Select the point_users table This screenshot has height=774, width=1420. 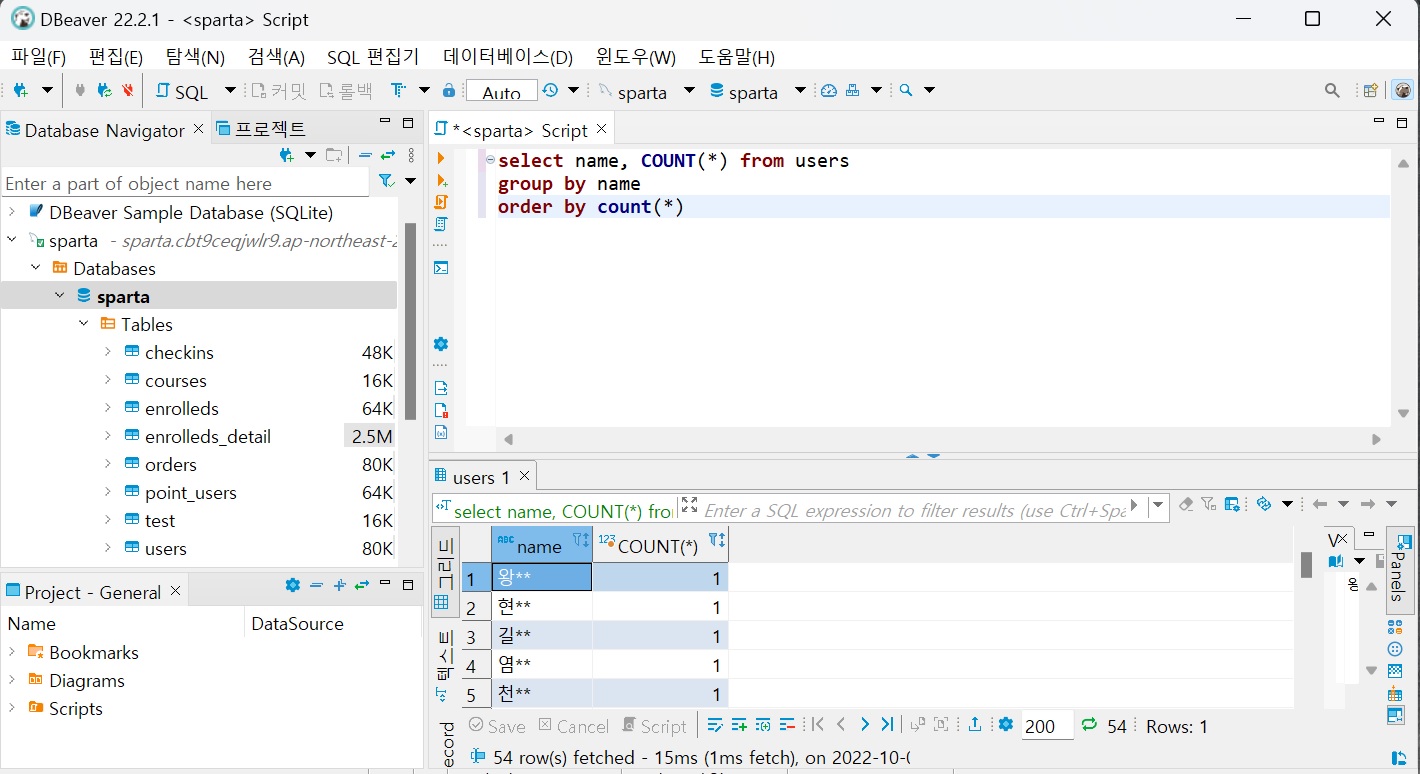[190, 492]
